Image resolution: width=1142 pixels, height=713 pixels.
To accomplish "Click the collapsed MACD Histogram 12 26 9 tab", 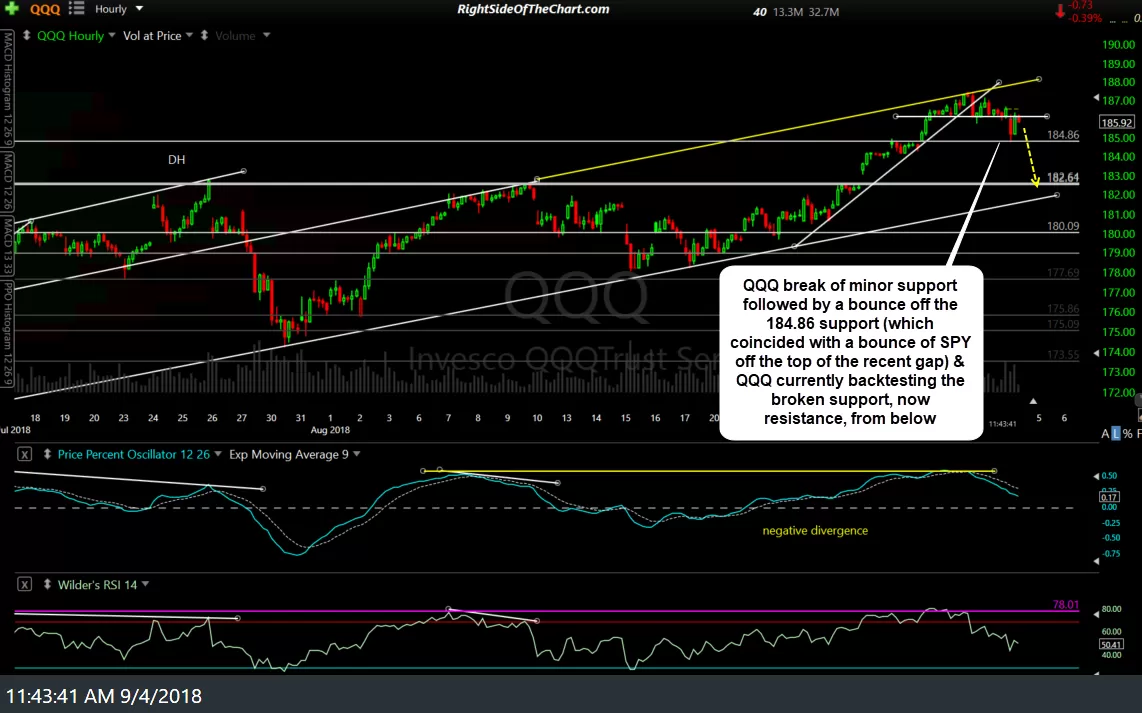I will [x=7, y=87].
